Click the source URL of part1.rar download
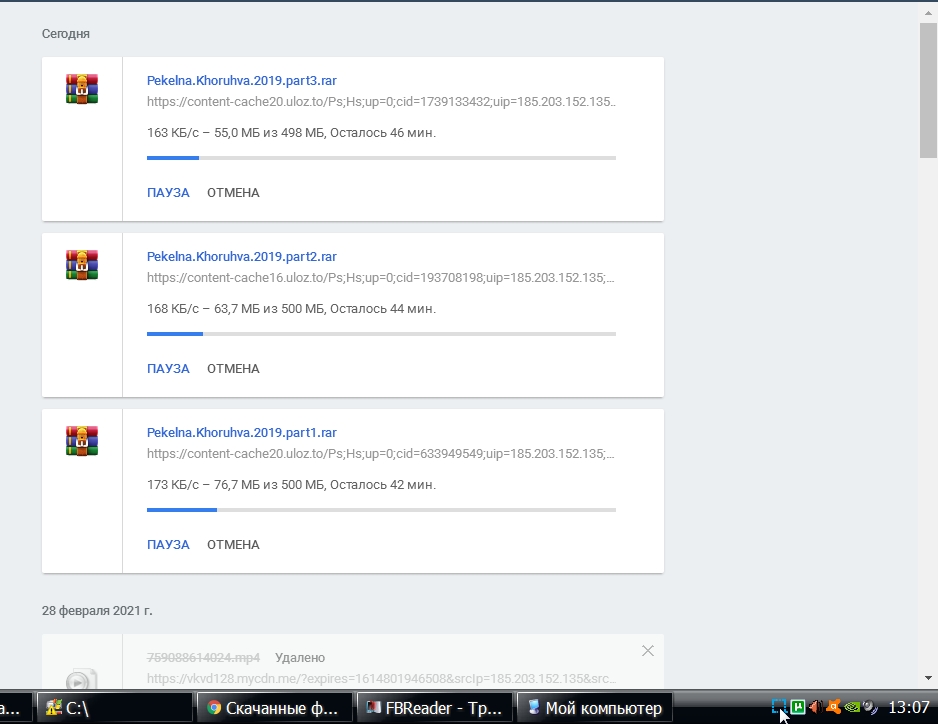Image resolution: width=938 pixels, height=724 pixels. 380,454
